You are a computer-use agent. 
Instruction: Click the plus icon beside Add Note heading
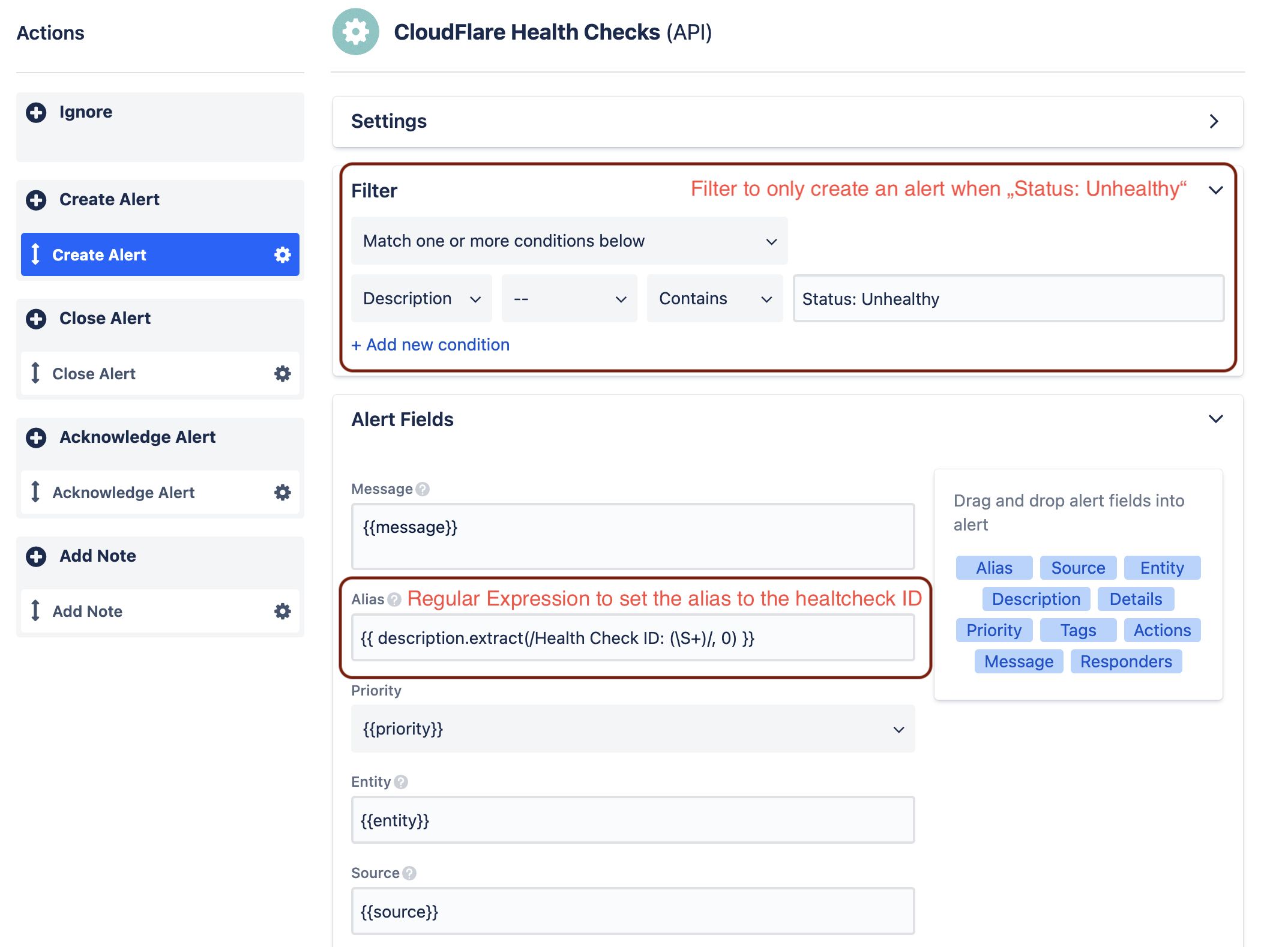pos(36,556)
